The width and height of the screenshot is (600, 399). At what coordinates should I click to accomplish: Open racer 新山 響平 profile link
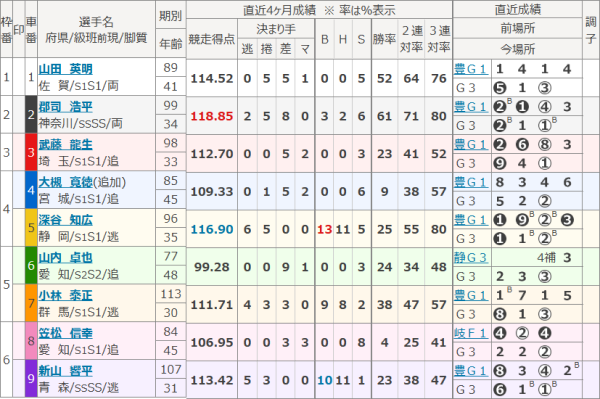[x=65, y=371]
